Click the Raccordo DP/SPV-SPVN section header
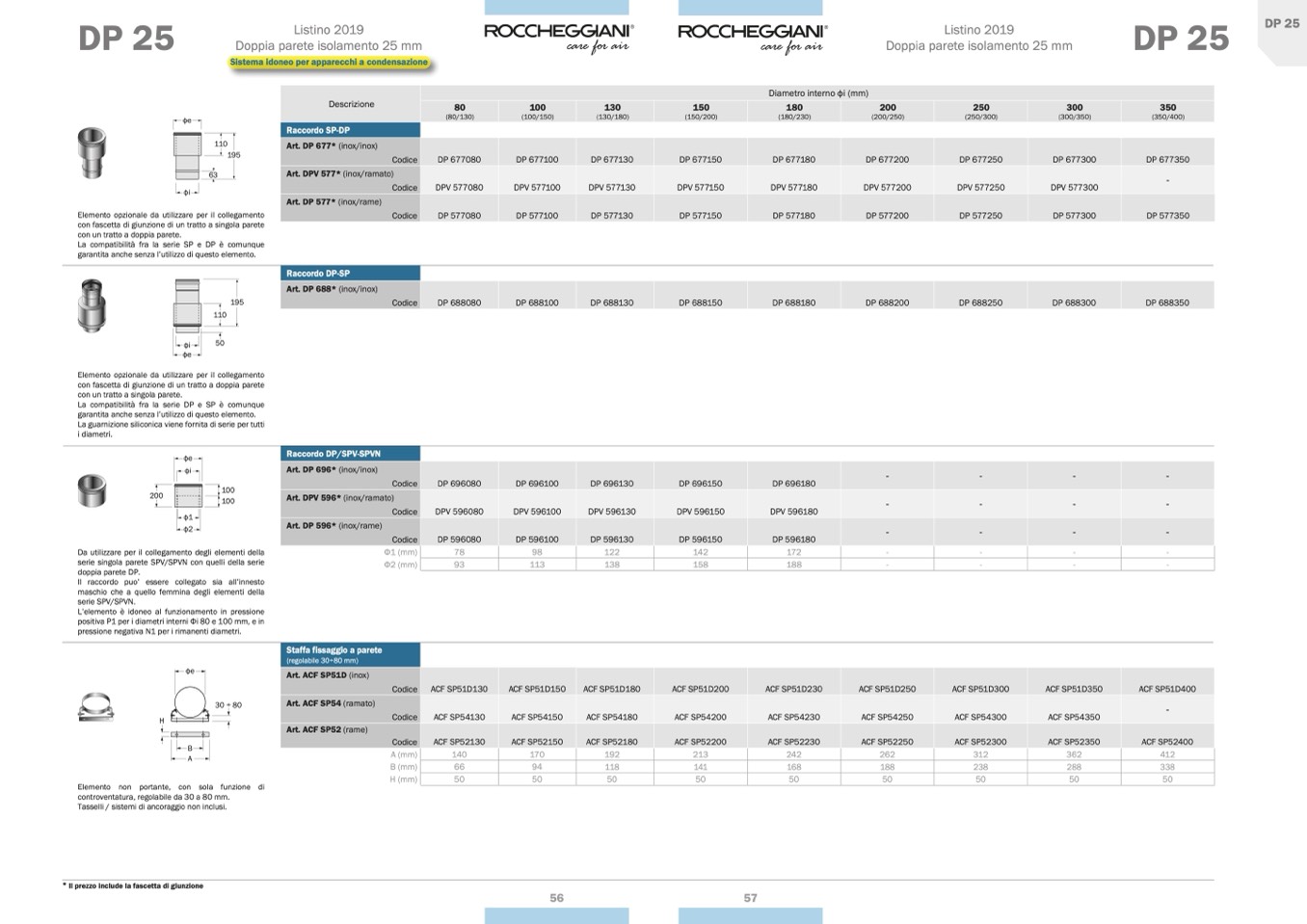This screenshot has height=924, width=1307. pos(350,454)
